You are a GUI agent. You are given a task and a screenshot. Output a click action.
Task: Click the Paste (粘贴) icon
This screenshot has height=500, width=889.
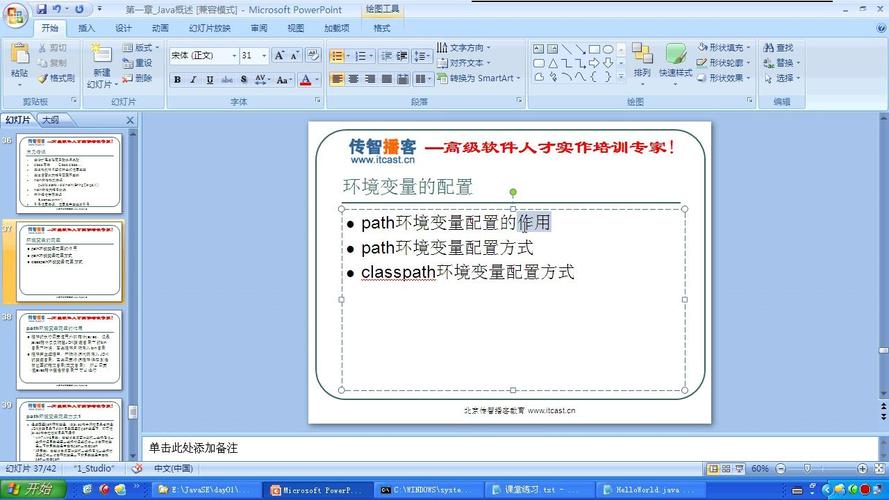pyautogui.click(x=20, y=53)
